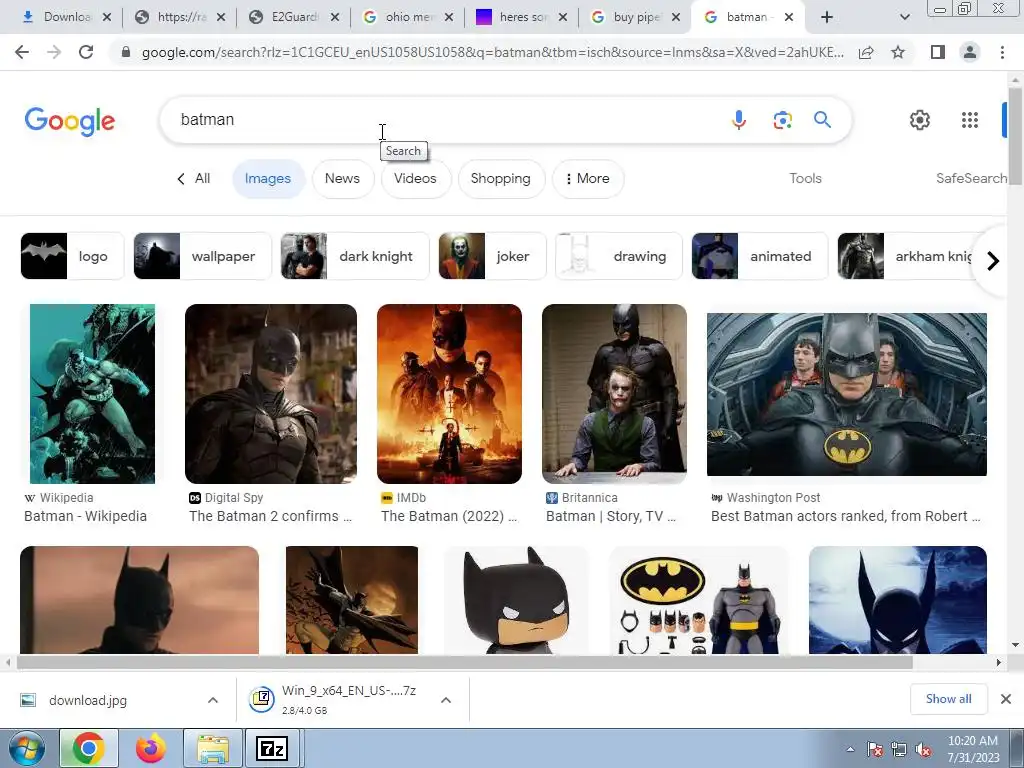Open the Digital Spy Batman 2 thumbnail
Screen dimensions: 1024x768
(271, 394)
